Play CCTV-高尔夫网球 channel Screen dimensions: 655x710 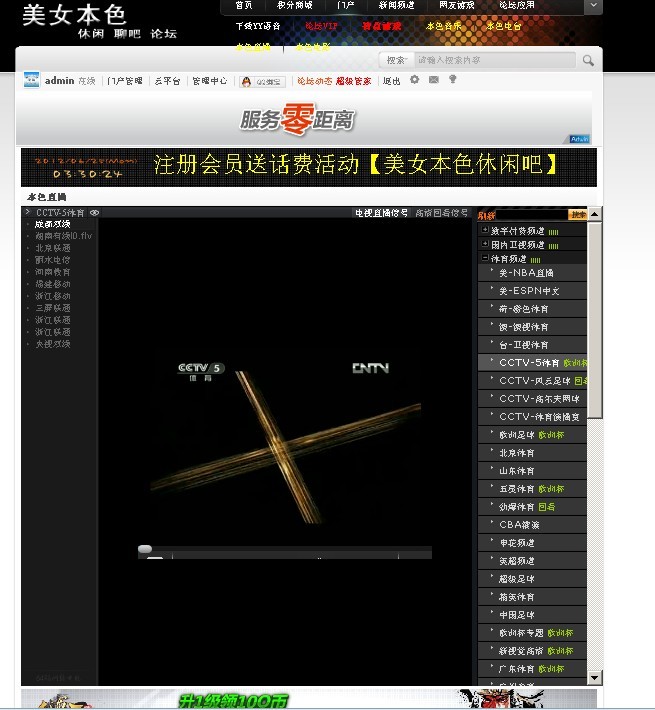click(532, 398)
